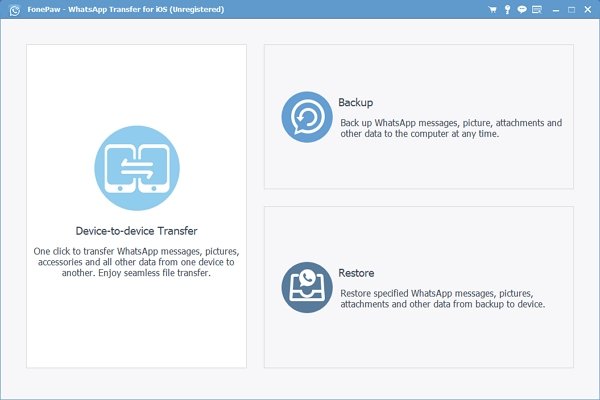Select the Device-to-device Transfer heading

pyautogui.click(x=136, y=230)
